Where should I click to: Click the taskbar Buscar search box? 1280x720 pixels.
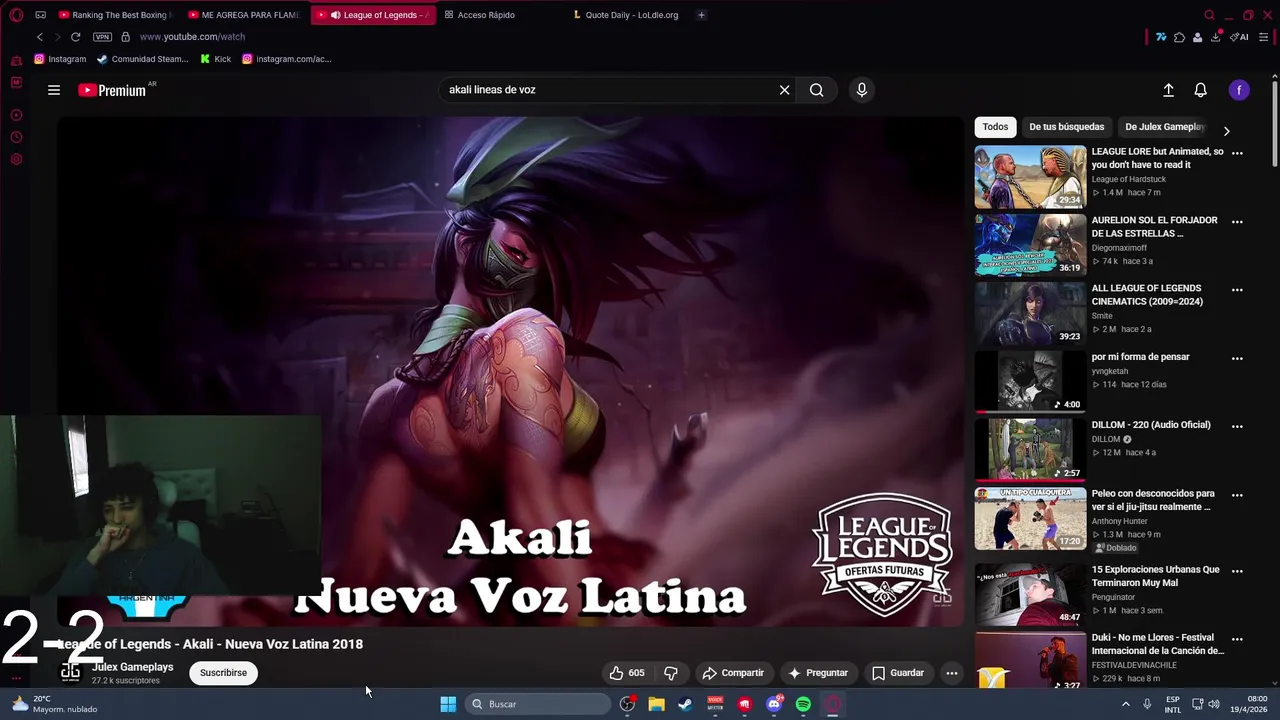click(538, 704)
